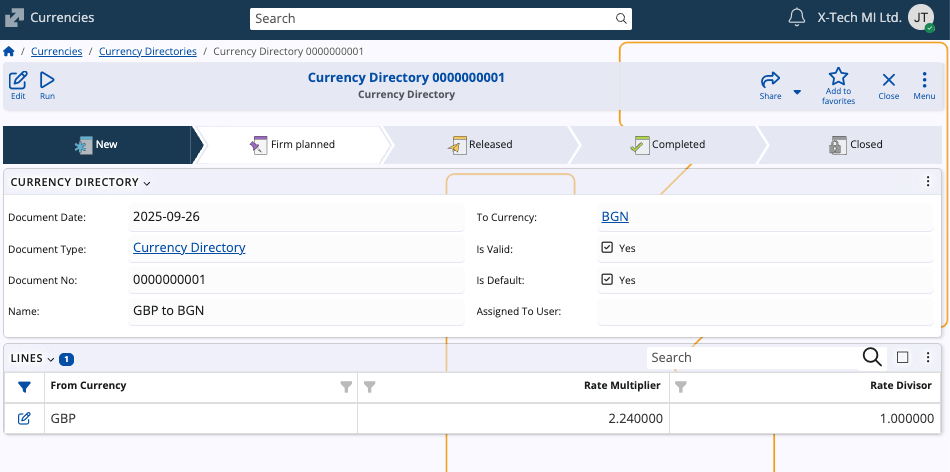Collapse the Lines section chevron

click(x=50, y=358)
